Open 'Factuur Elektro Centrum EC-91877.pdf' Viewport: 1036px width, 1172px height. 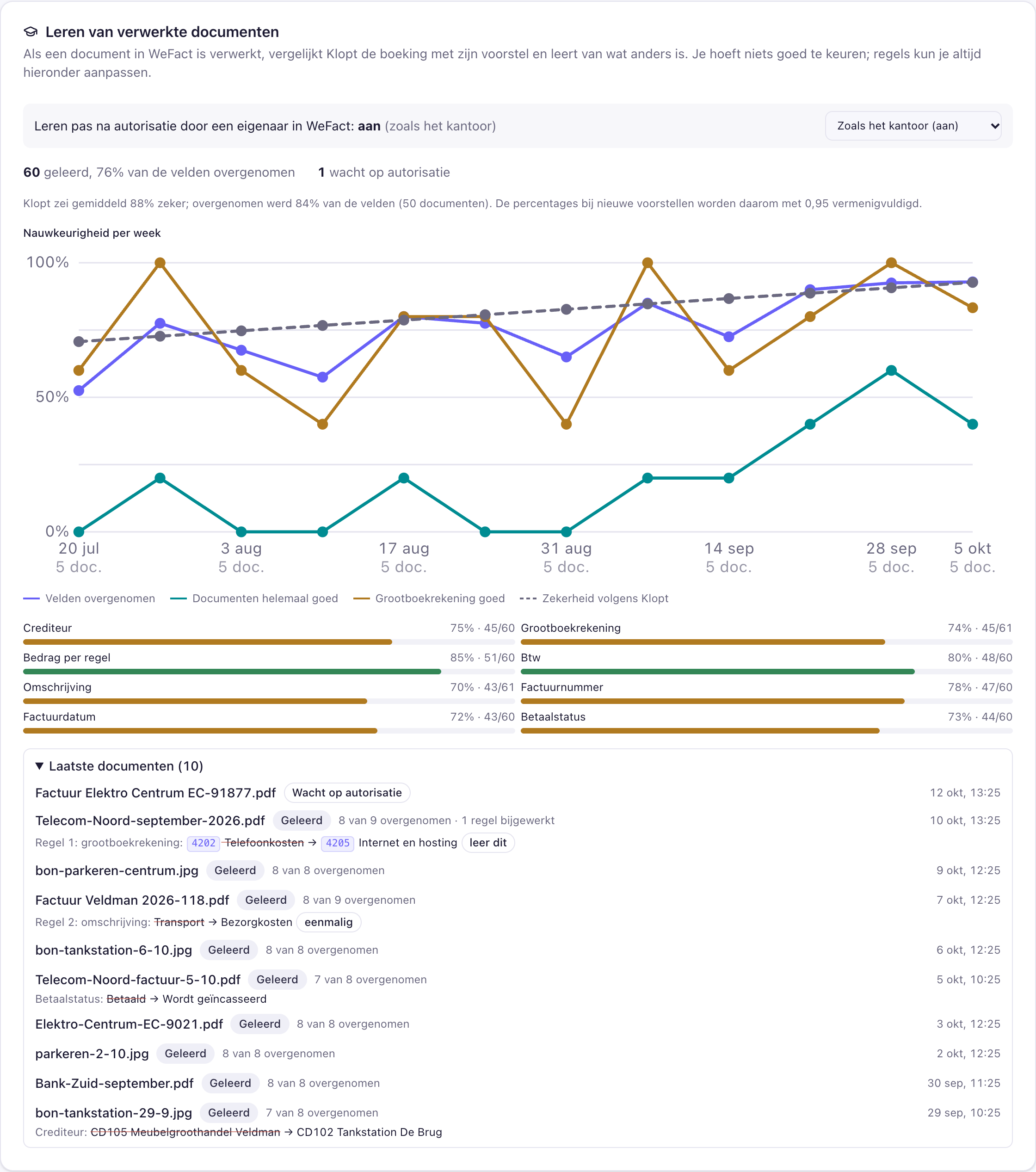coord(155,792)
